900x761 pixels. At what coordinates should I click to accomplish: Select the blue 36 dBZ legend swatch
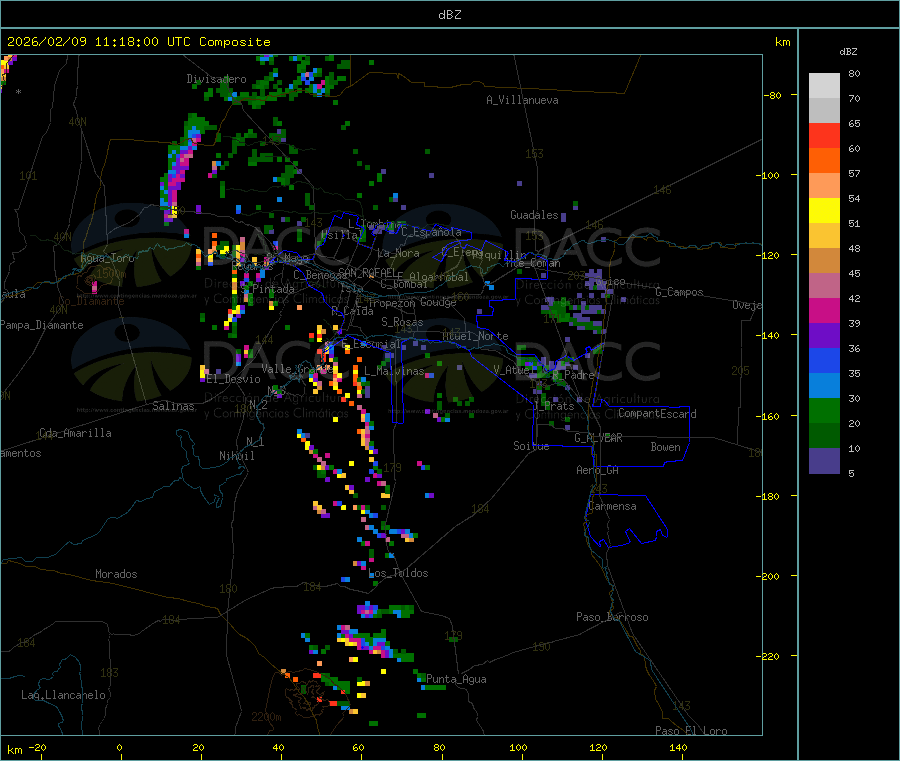[x=824, y=360]
